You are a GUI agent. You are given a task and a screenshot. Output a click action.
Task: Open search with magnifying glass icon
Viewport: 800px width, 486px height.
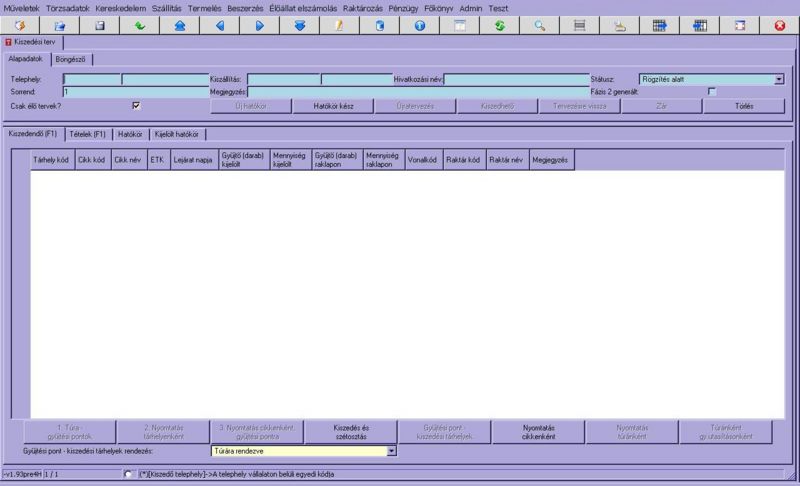(540, 25)
